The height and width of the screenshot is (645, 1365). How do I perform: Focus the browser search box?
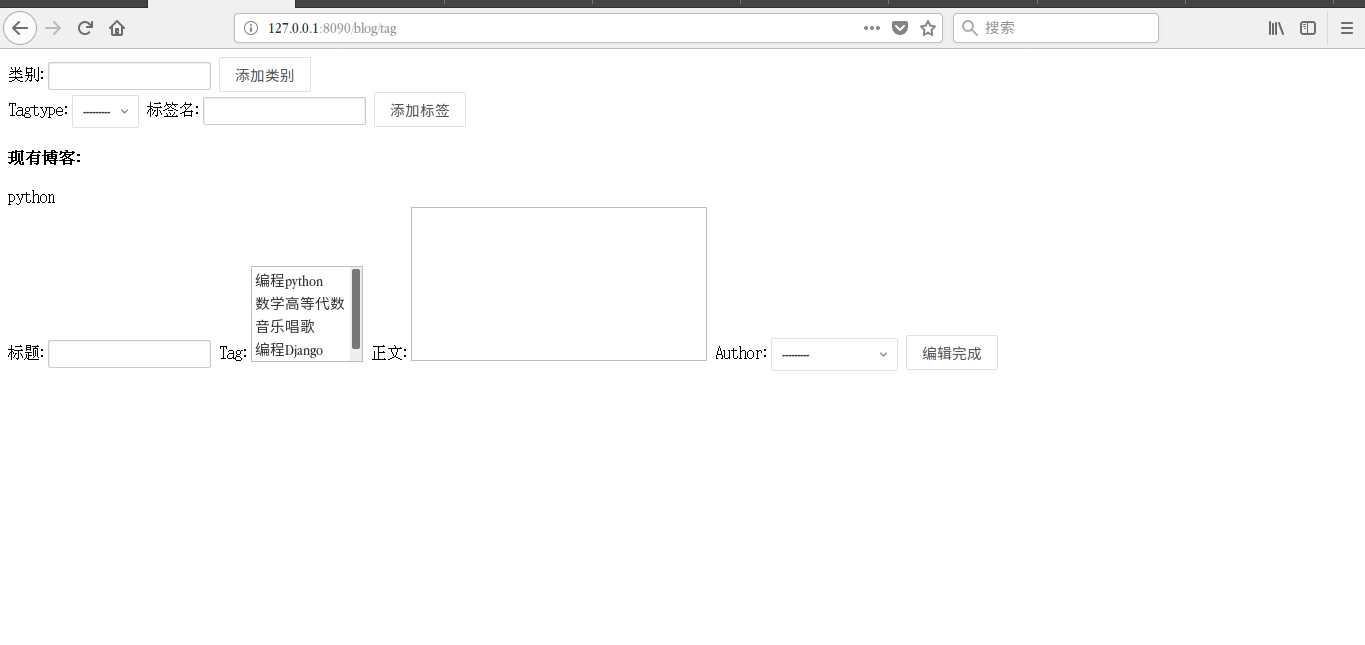(x=1055, y=28)
